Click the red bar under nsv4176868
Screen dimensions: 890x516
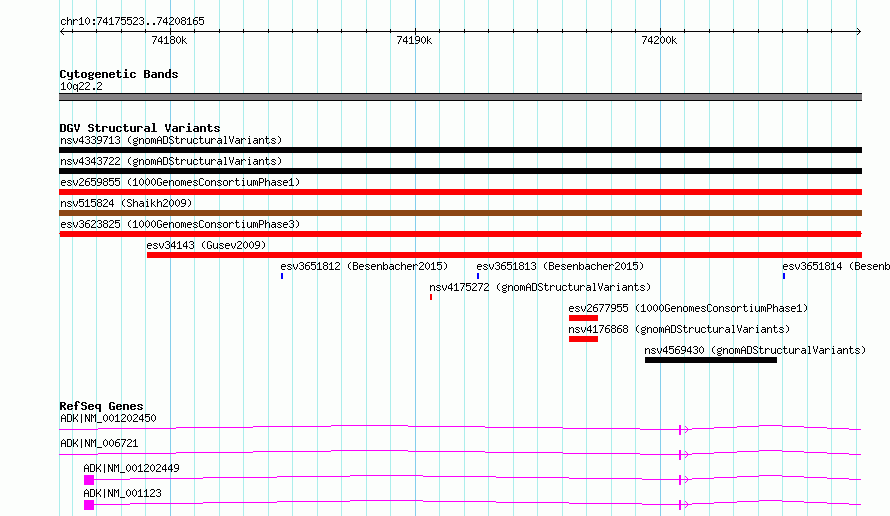583,339
